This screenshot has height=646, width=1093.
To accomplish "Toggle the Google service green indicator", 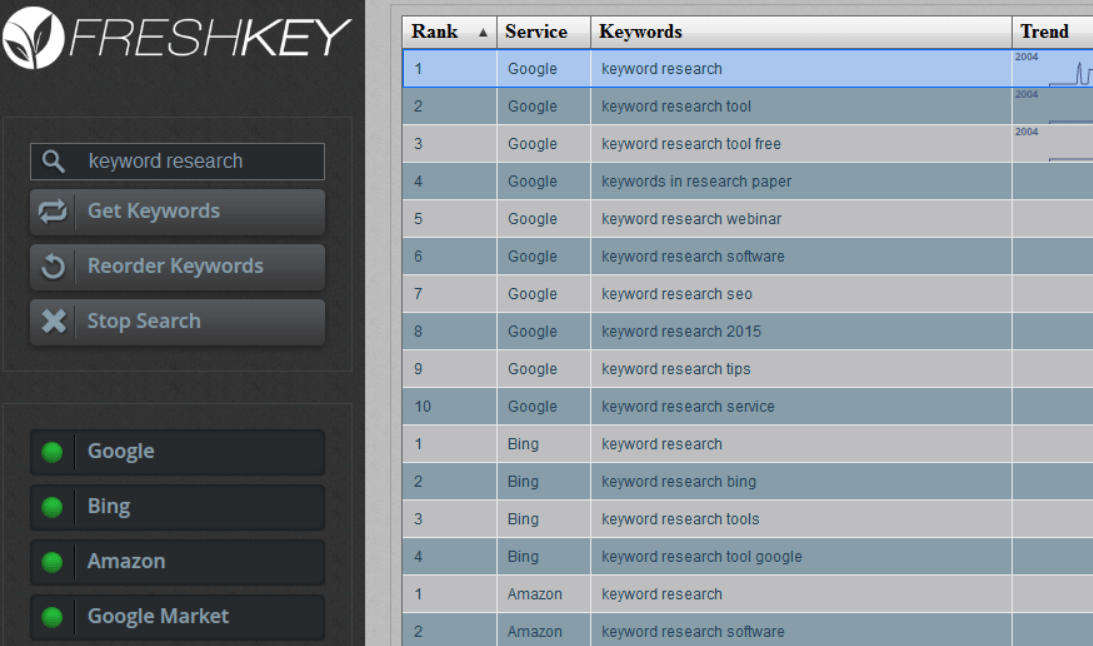I will coord(52,452).
